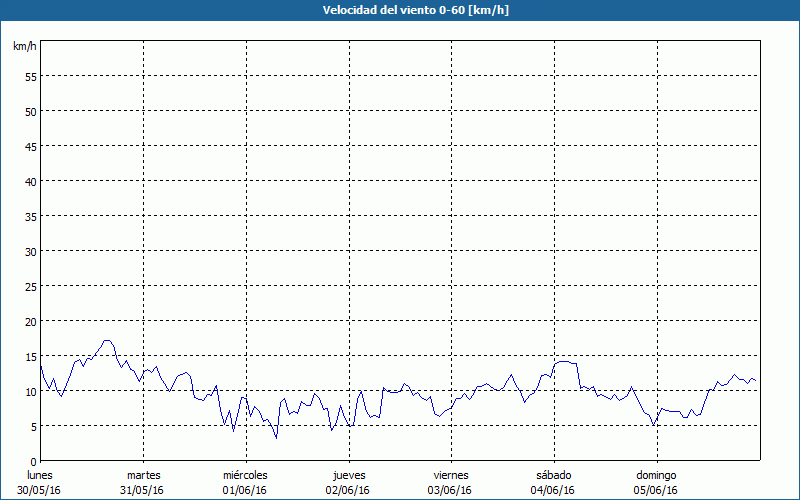Click the km/h unit label above the axis
The width and height of the screenshot is (800, 500).
click(x=25, y=47)
